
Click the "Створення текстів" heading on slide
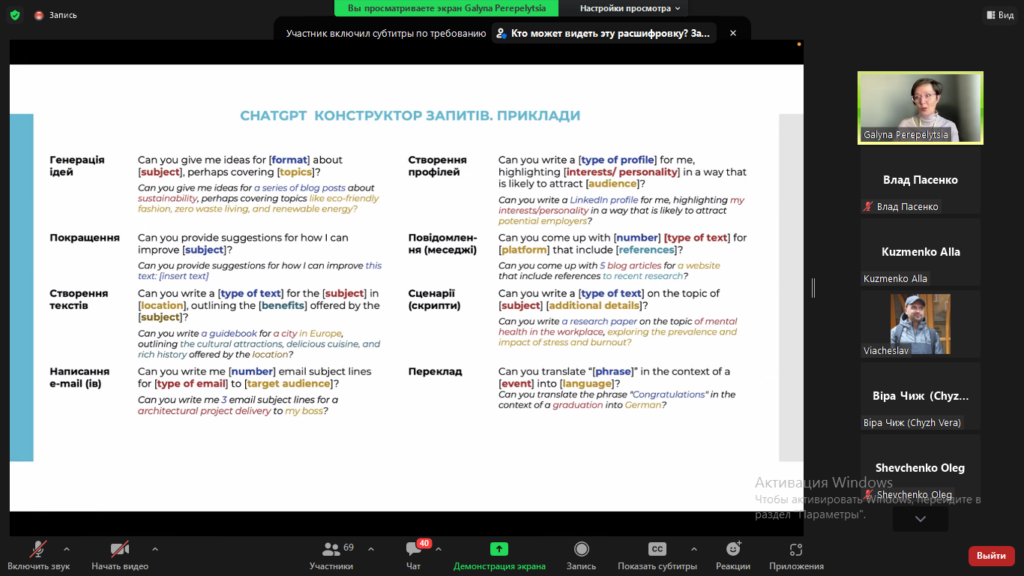pos(78,299)
